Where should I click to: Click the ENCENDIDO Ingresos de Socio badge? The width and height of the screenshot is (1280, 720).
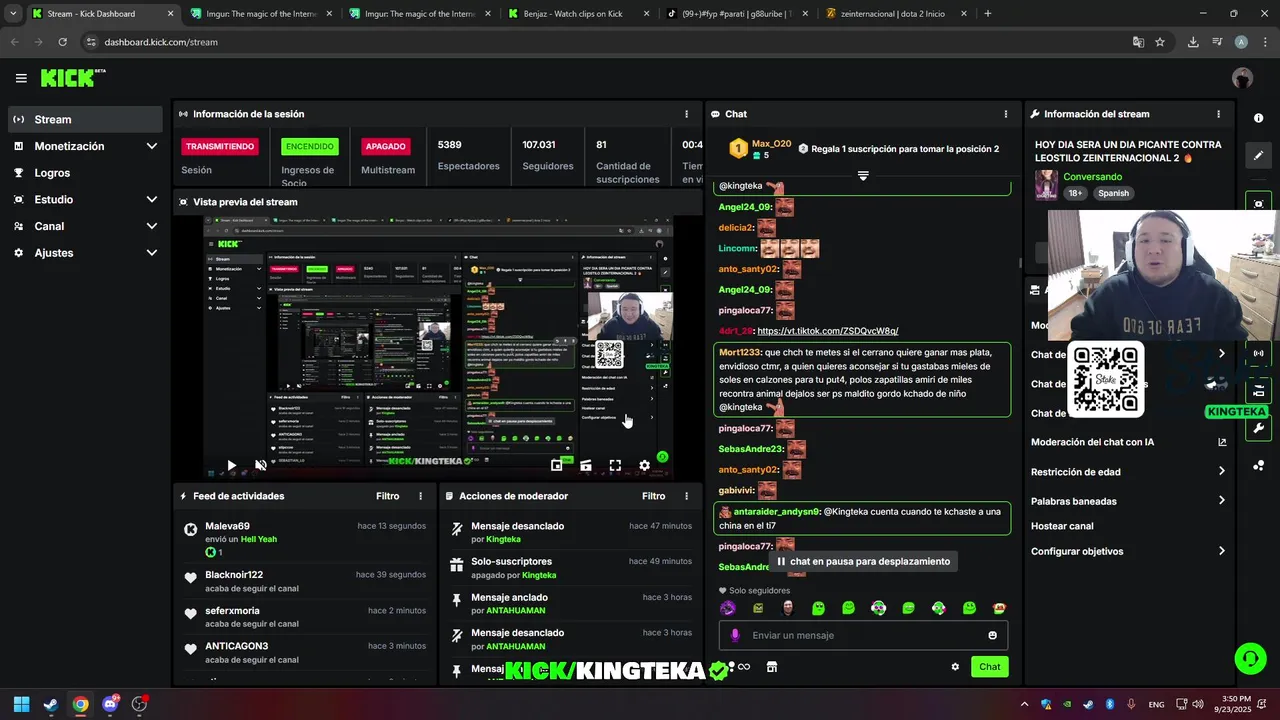click(x=310, y=146)
